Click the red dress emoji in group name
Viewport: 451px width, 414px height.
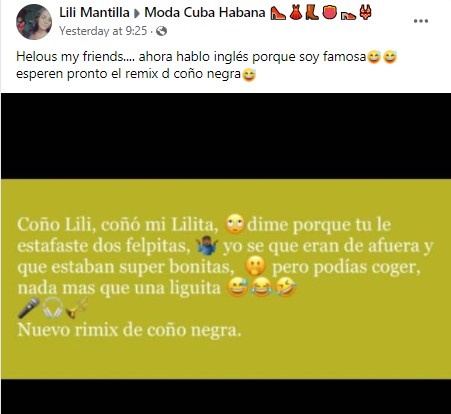296,13
